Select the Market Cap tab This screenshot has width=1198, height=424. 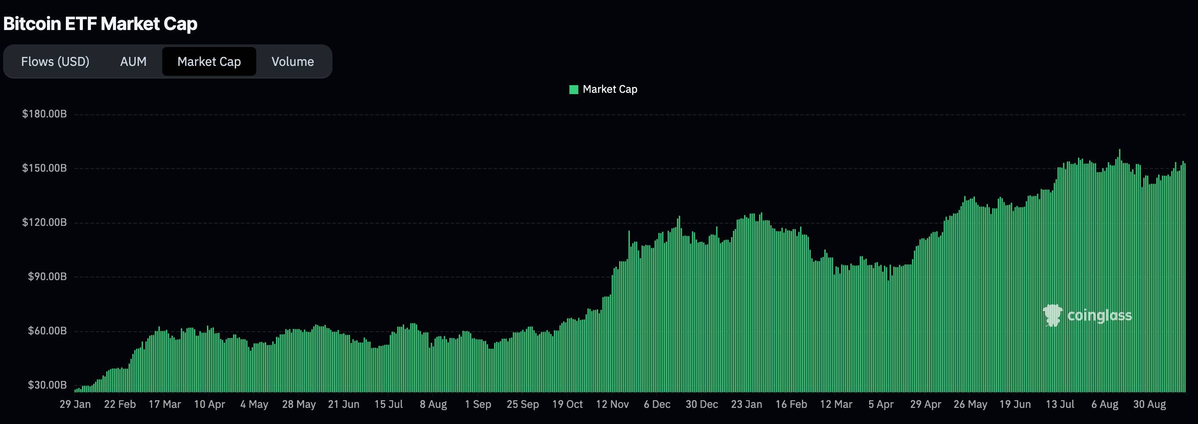coord(209,62)
